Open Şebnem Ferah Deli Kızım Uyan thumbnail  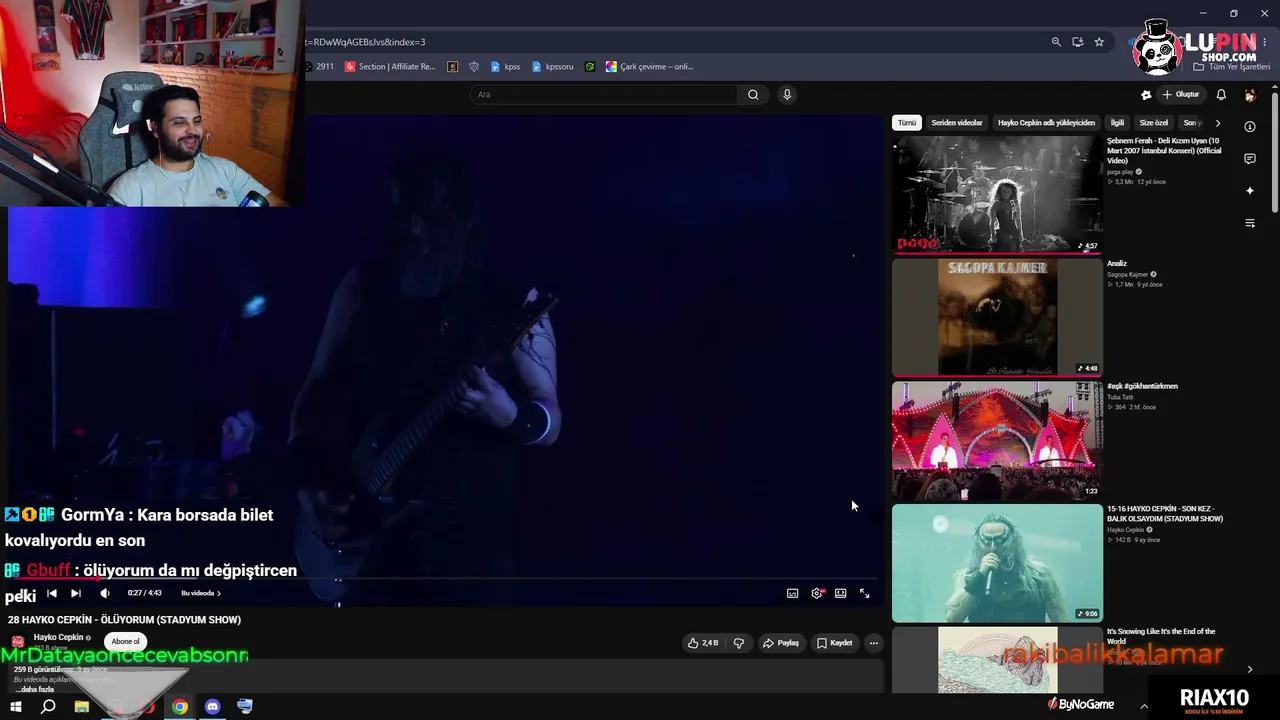997,194
